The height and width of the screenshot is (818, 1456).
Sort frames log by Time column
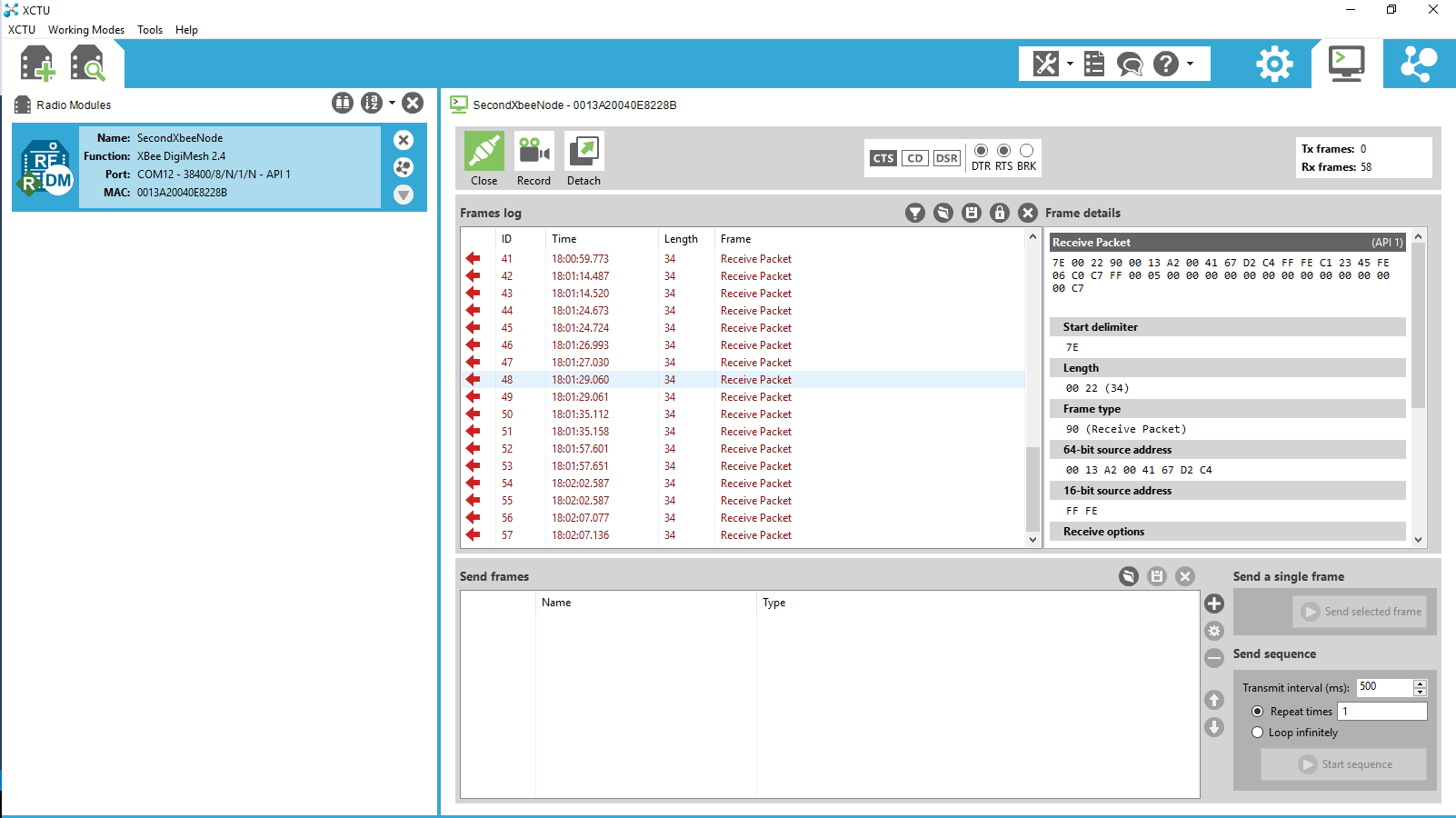(601, 239)
